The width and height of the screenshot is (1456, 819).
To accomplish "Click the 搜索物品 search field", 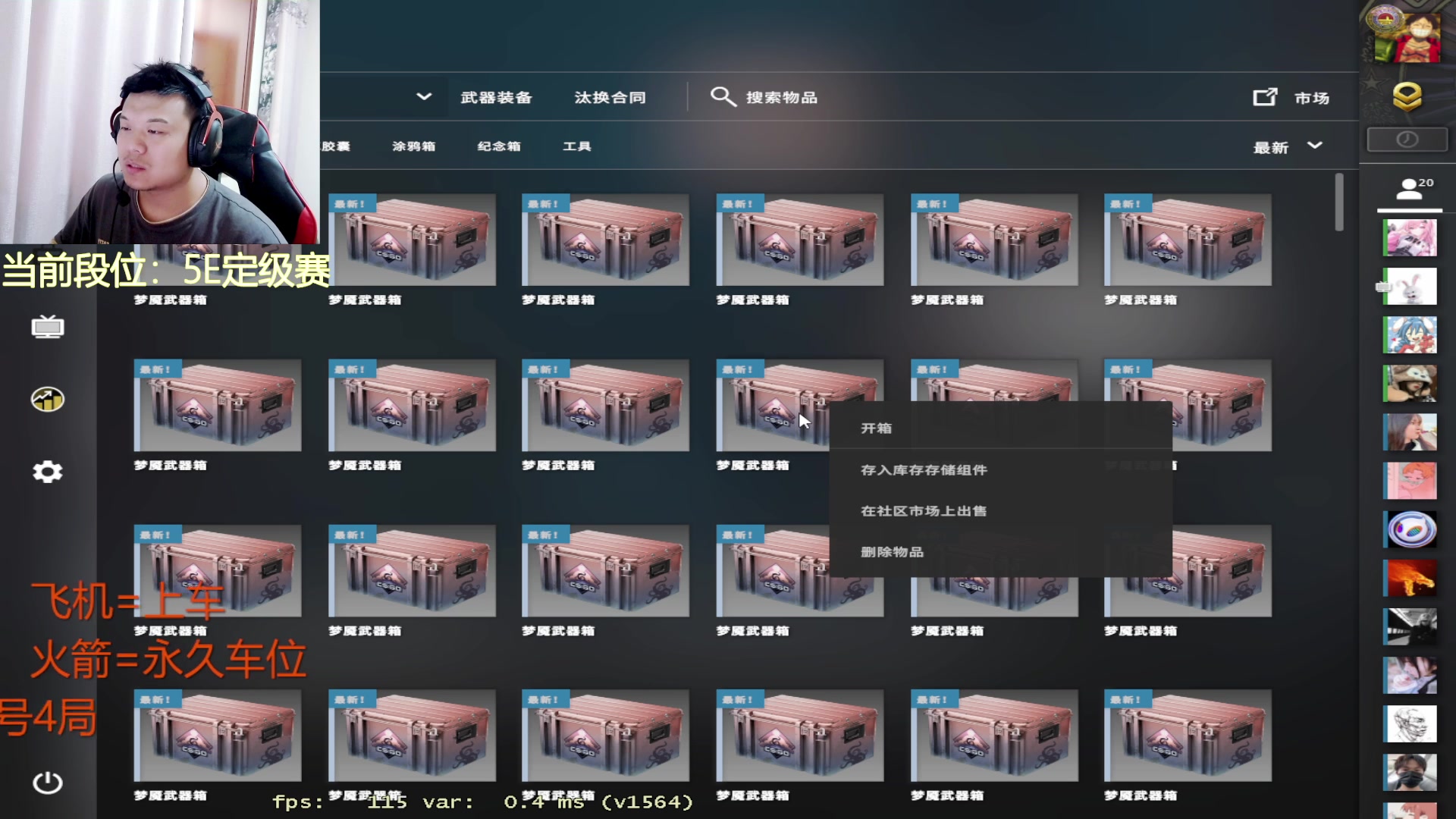I will (x=782, y=98).
